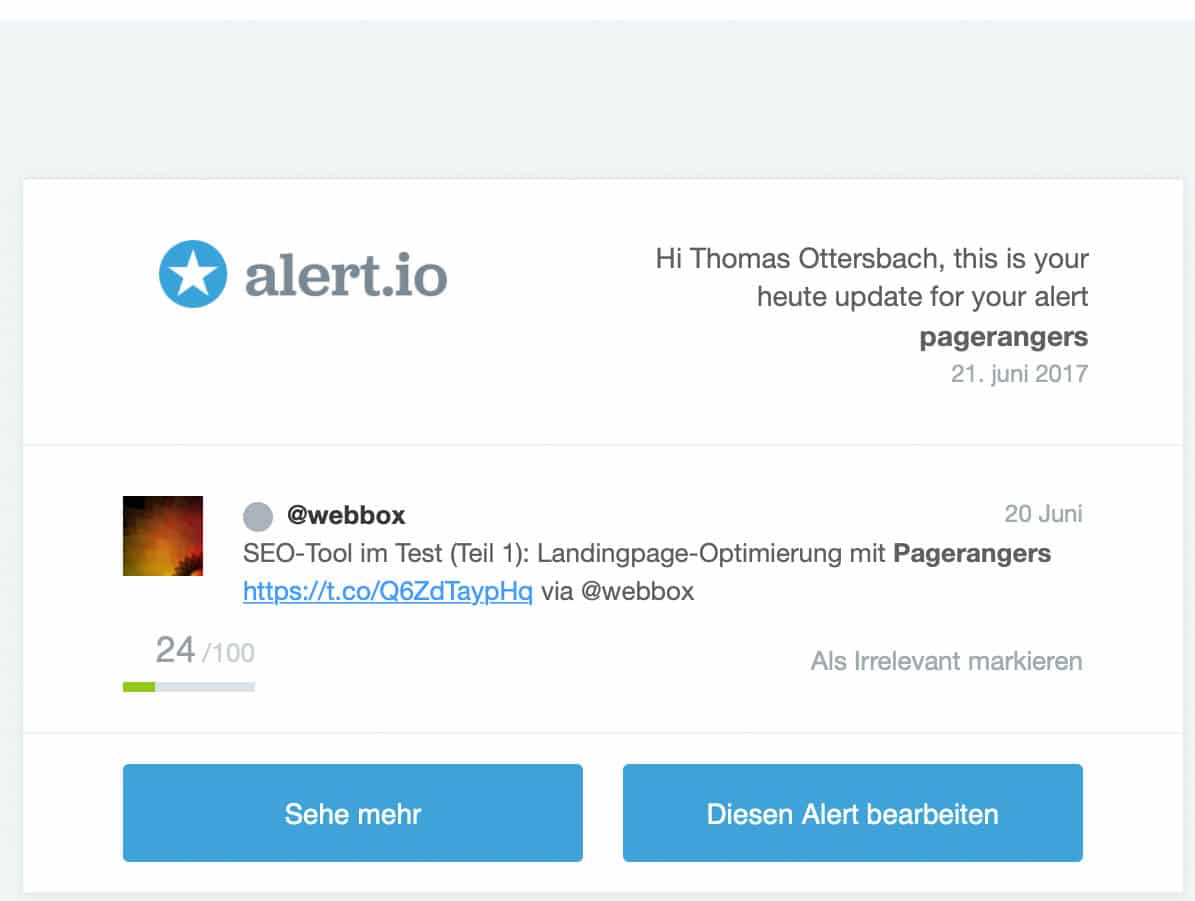The width and height of the screenshot is (1195, 901).
Task: Click the 'heute update for your alert' line
Action: [922, 297]
